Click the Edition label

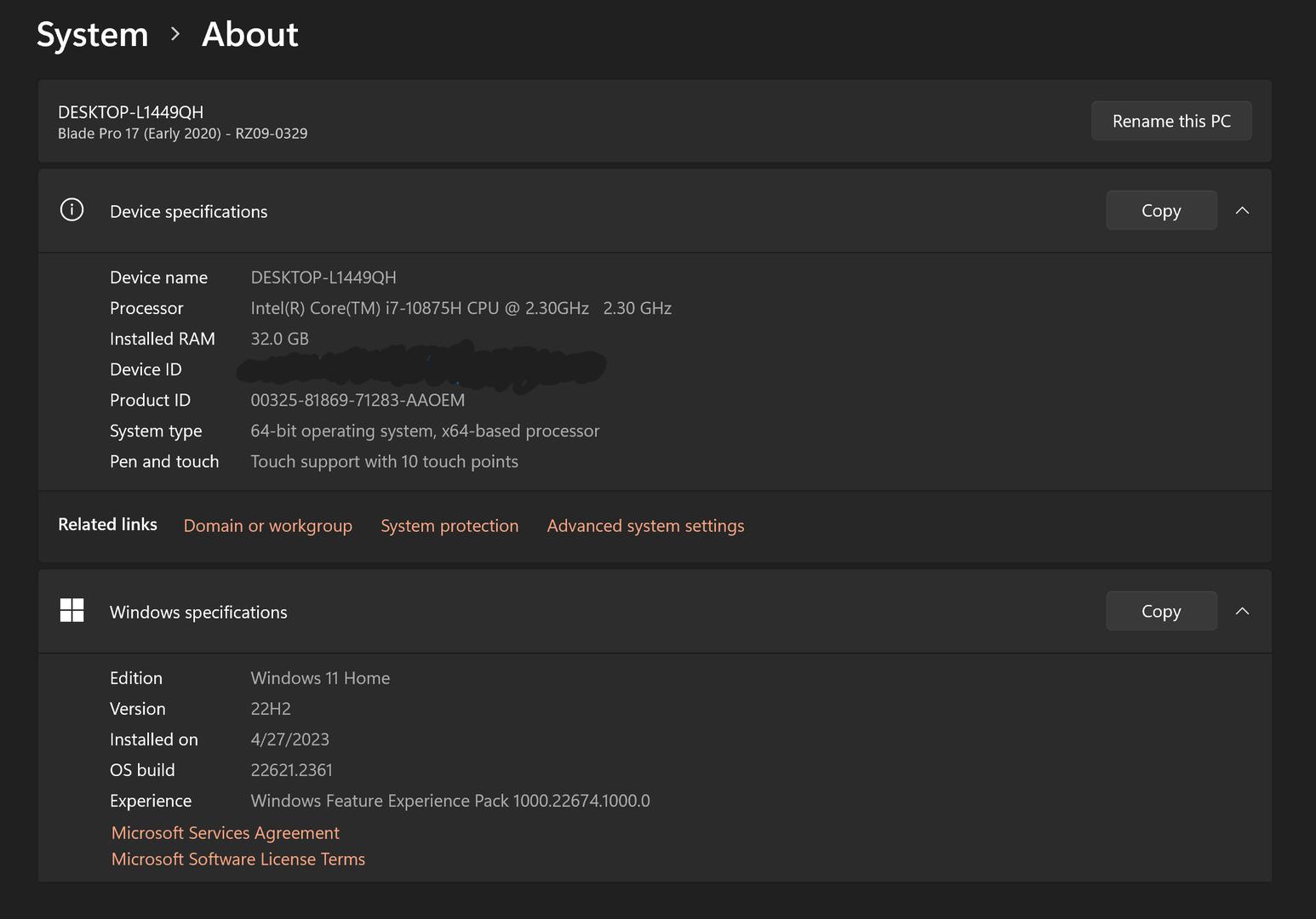(x=136, y=678)
